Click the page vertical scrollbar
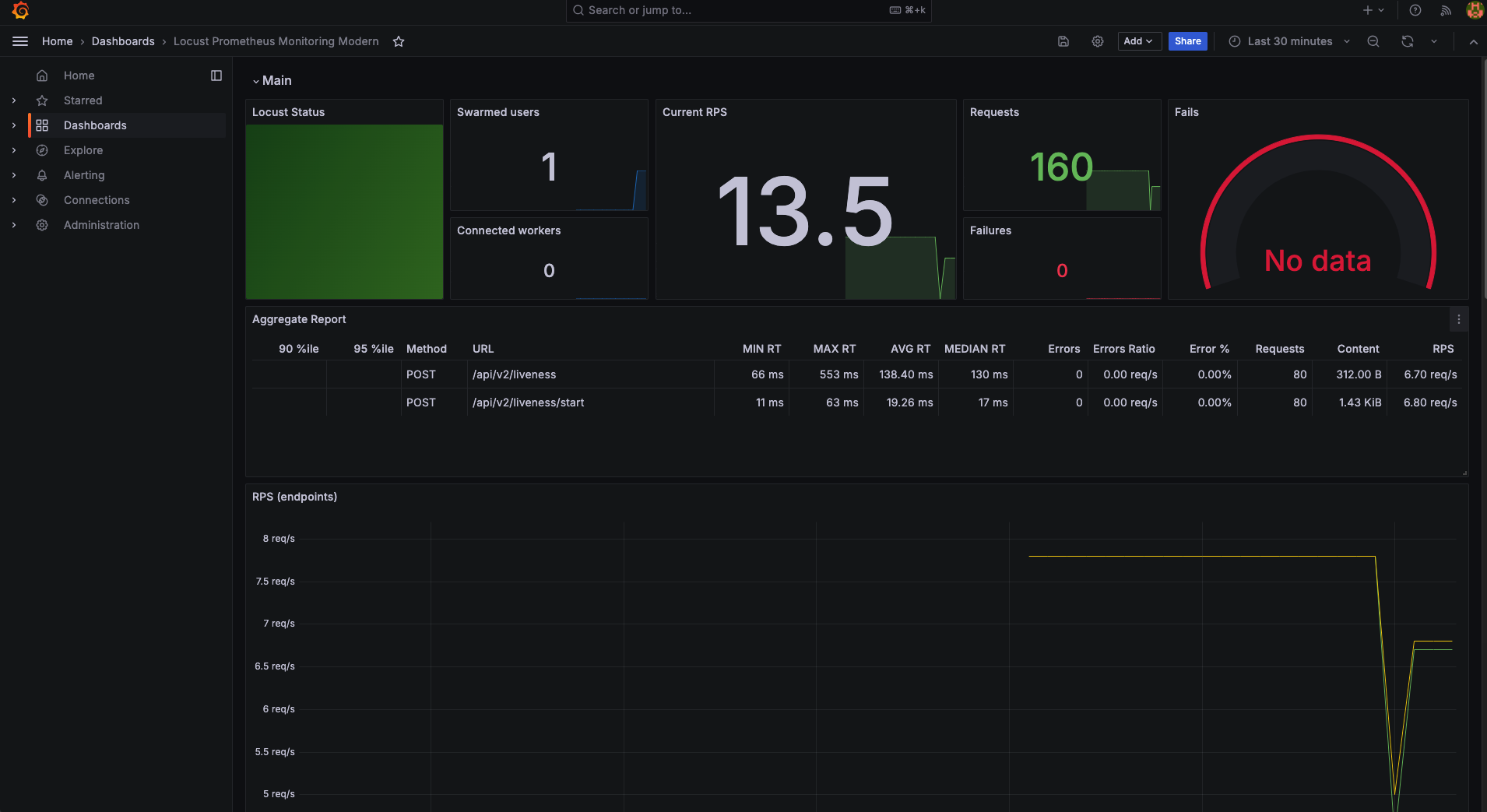1487x812 pixels. pos(1485,179)
